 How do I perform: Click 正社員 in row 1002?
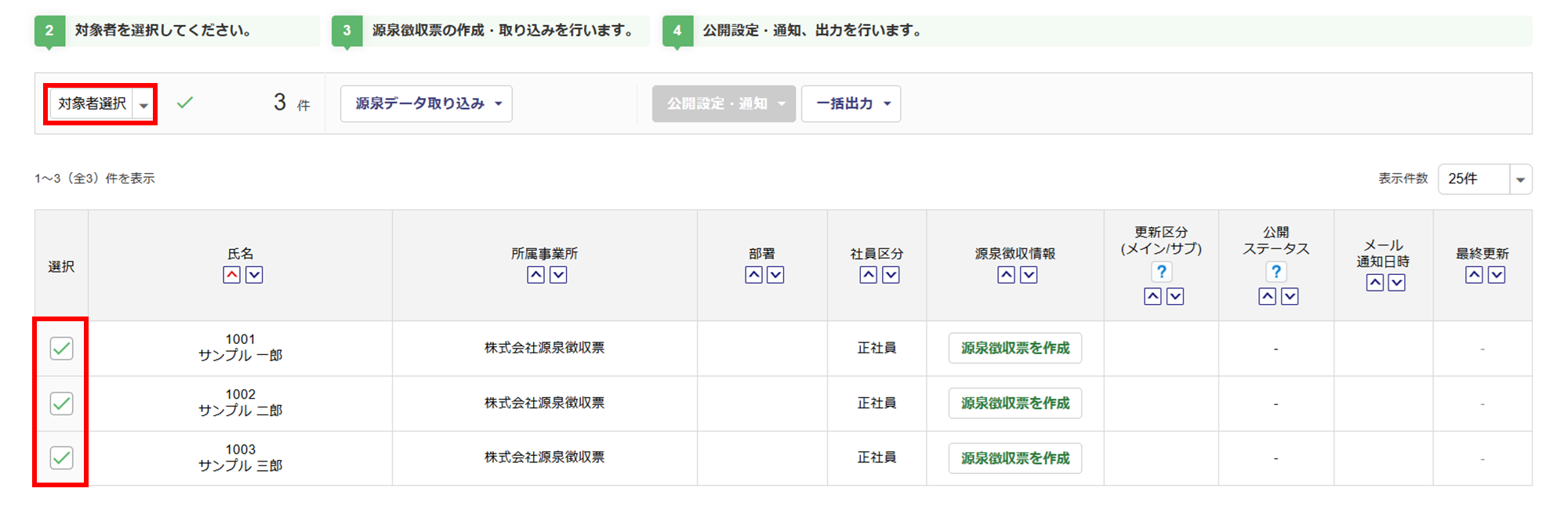877,403
